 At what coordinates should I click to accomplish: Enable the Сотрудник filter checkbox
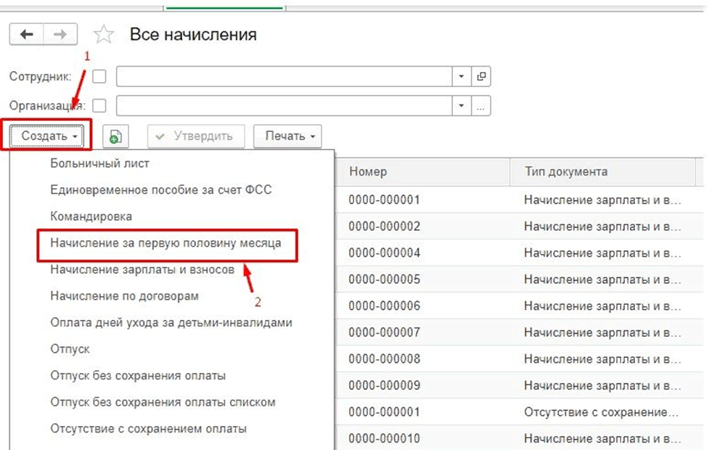pos(99,76)
